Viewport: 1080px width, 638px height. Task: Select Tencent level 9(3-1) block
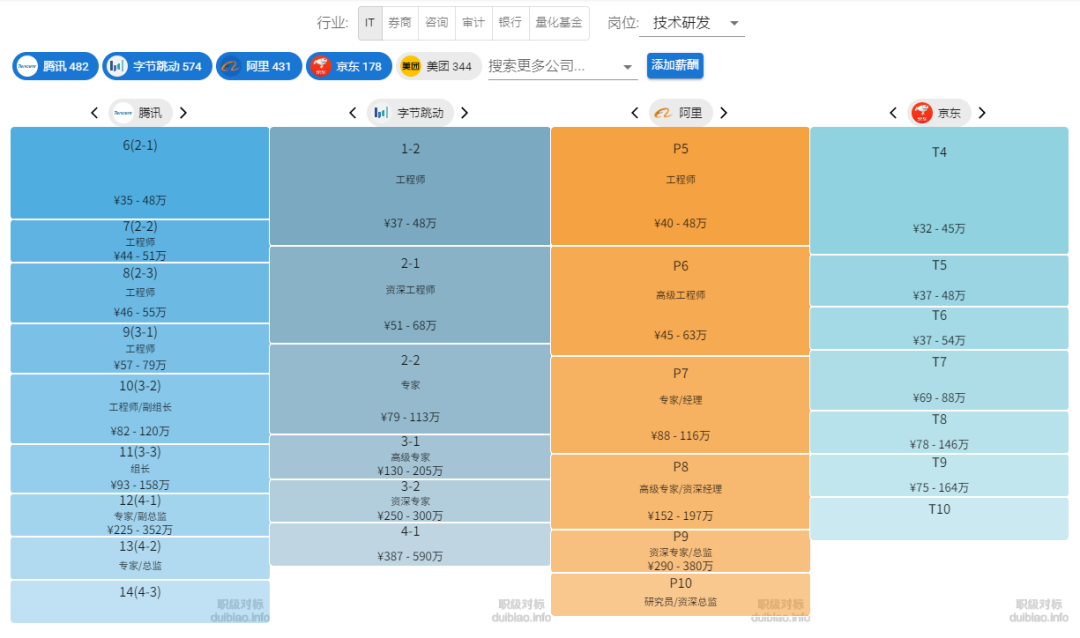click(140, 349)
